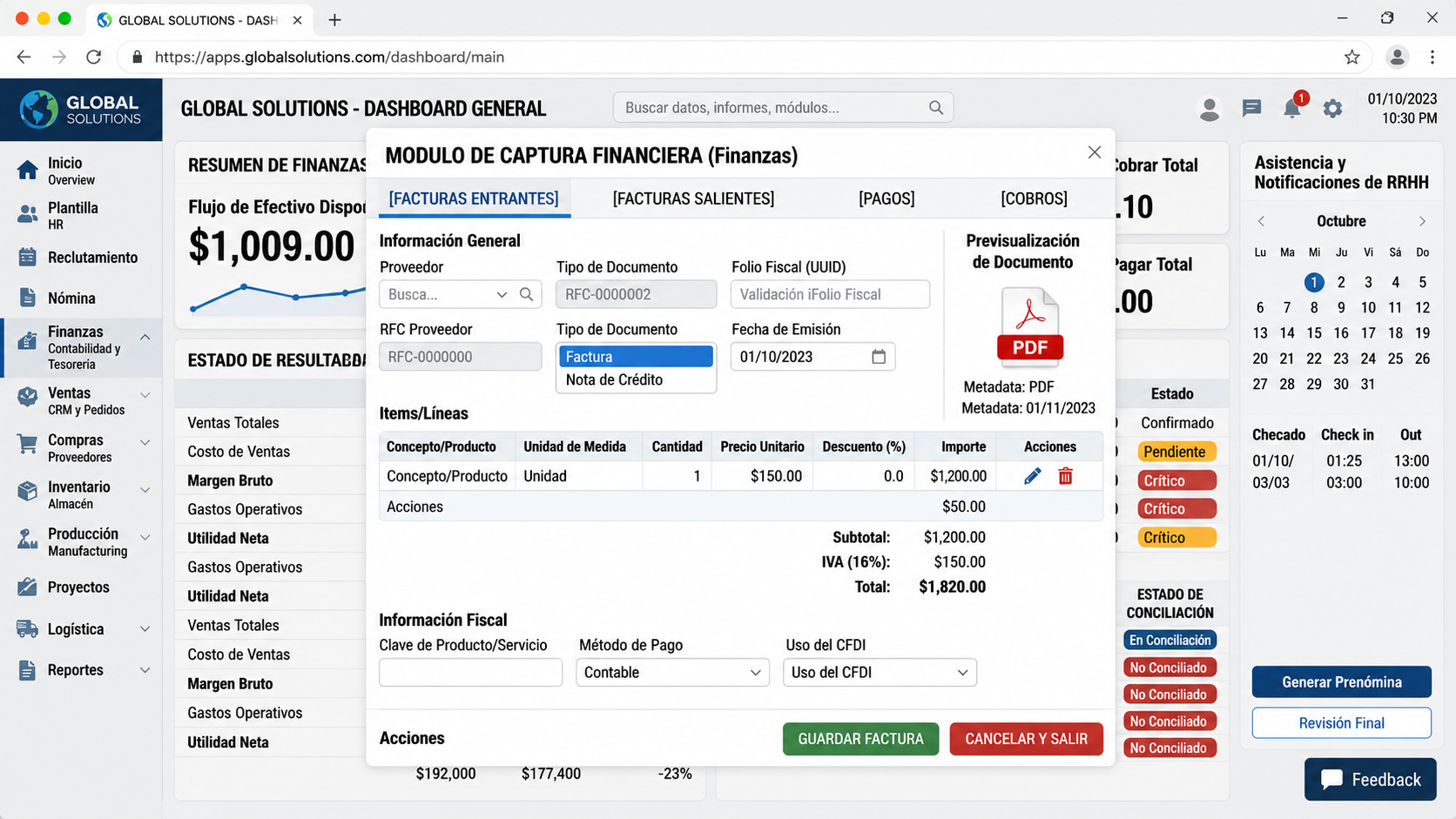Select Factura in the document type list
1456x819 pixels.
636,357
